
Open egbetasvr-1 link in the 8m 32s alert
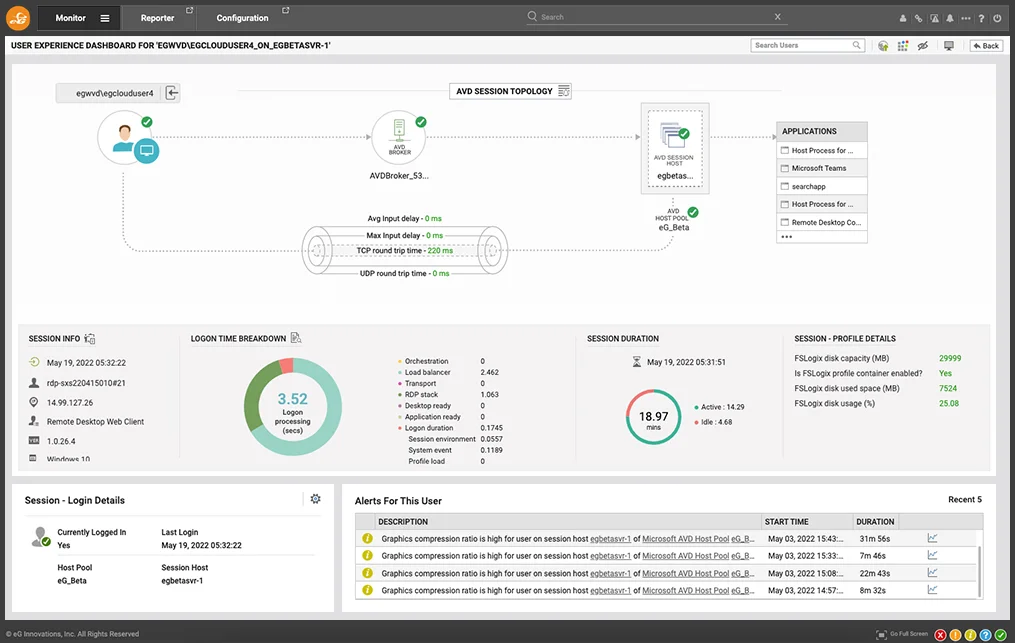tap(610, 591)
